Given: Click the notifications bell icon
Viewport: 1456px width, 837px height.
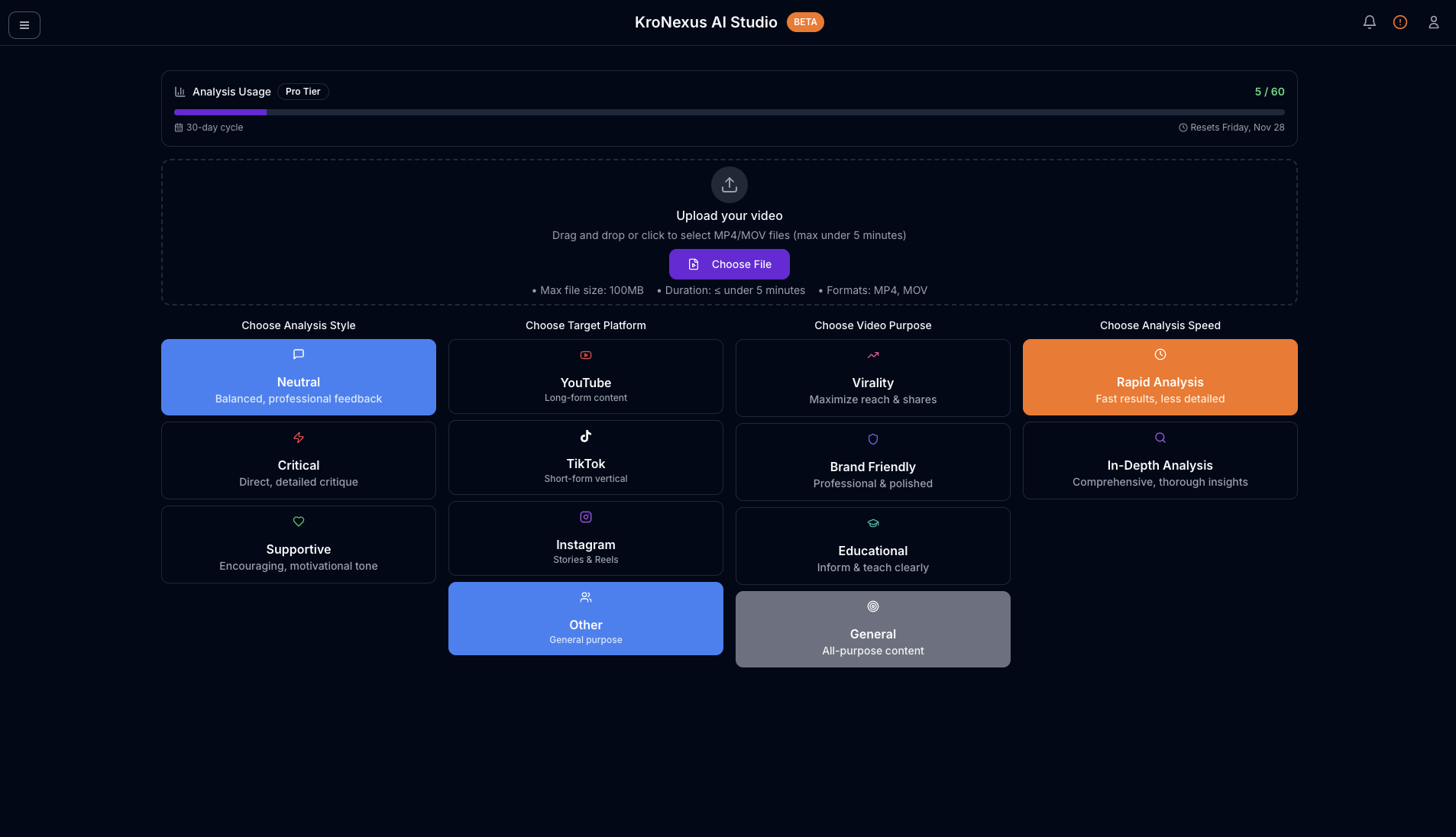Looking at the screenshot, I should (1370, 22).
